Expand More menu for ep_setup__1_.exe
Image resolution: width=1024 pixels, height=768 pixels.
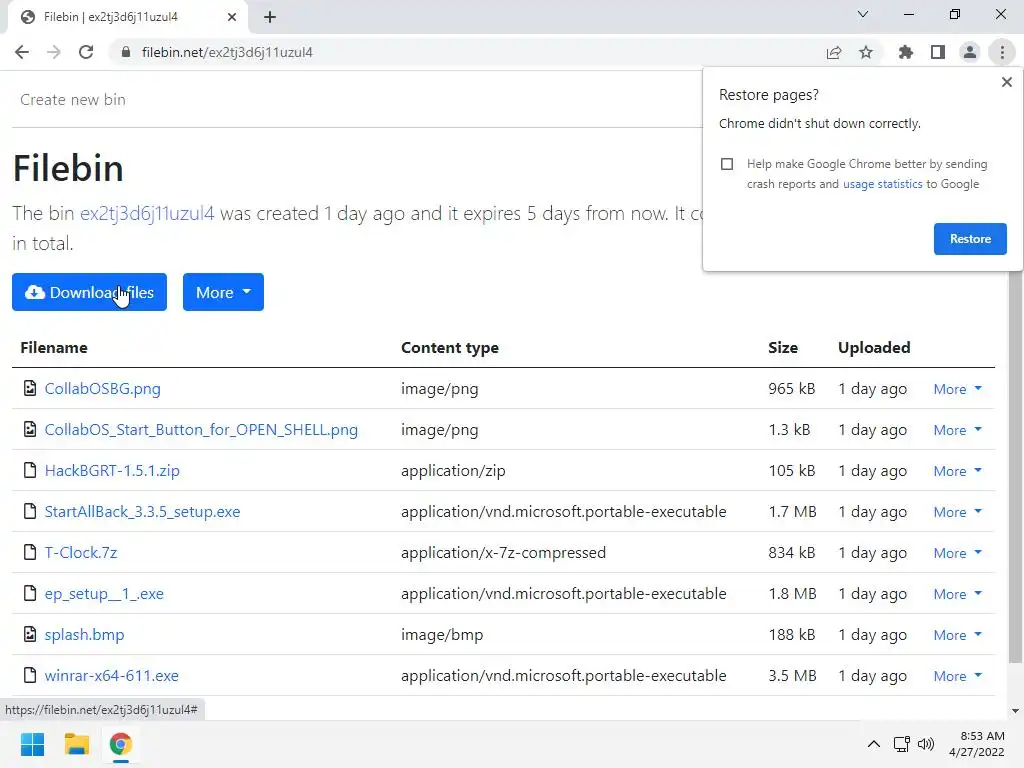coord(957,594)
